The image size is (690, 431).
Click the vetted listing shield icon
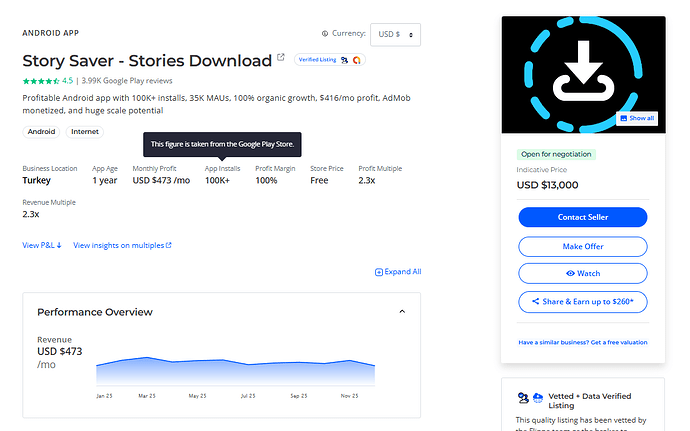pyautogui.click(x=523, y=397)
